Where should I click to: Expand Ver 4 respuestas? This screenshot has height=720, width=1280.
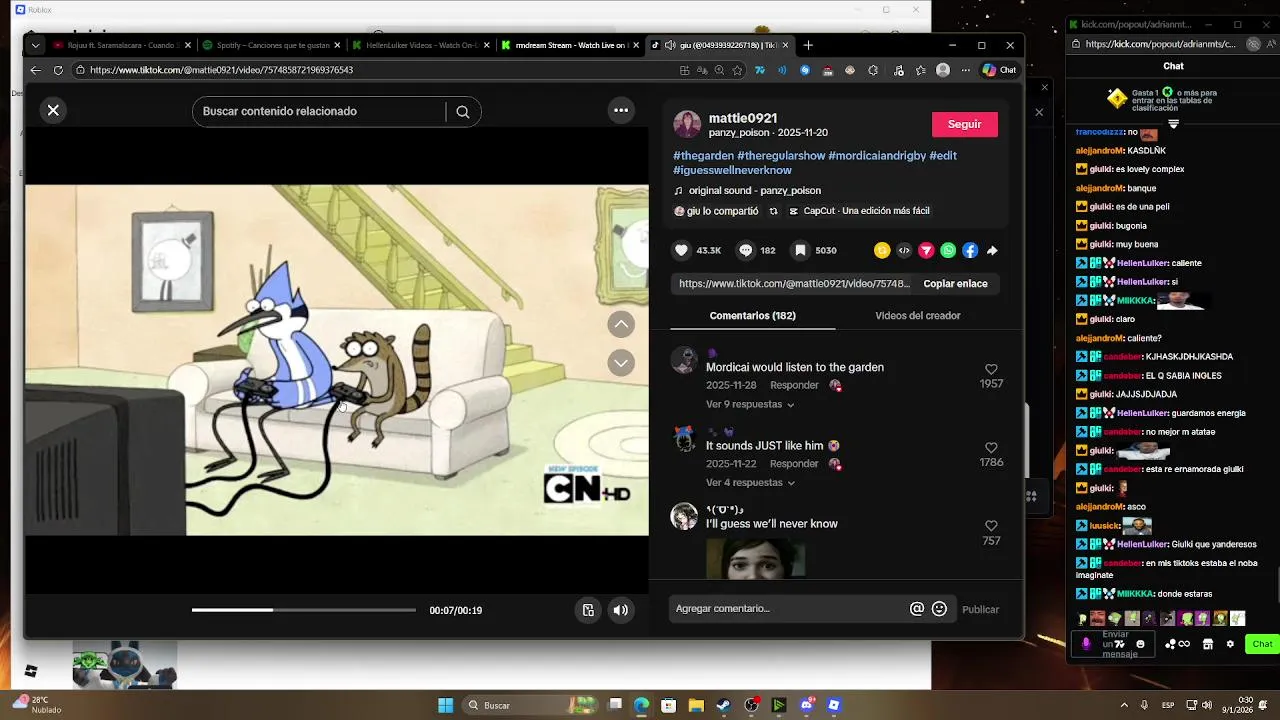pyautogui.click(x=750, y=483)
